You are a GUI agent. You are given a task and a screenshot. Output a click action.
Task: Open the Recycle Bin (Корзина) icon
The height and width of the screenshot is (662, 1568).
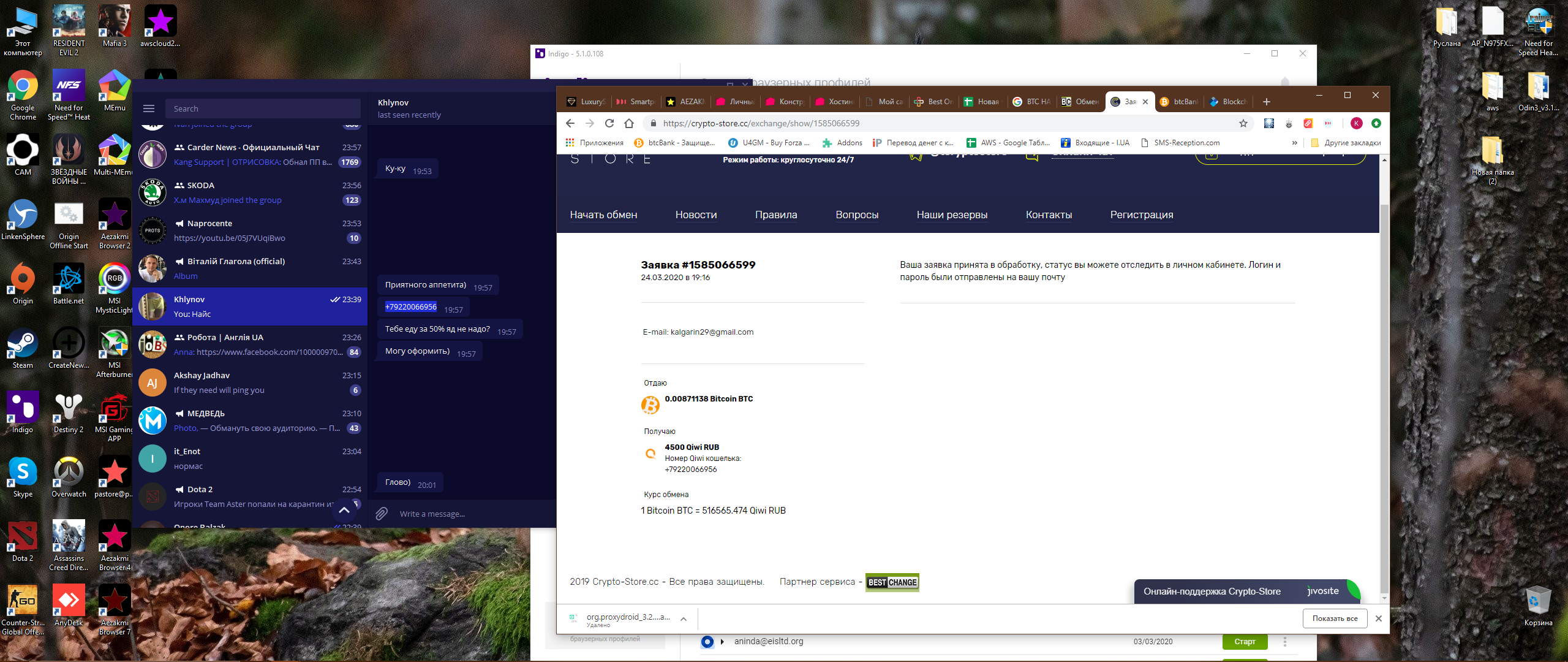coord(1538,606)
